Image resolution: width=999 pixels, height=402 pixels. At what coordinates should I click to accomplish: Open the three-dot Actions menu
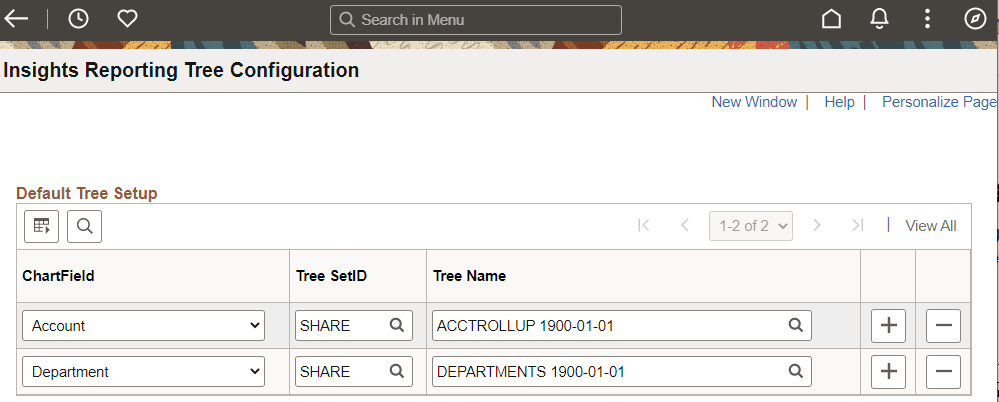(x=927, y=19)
